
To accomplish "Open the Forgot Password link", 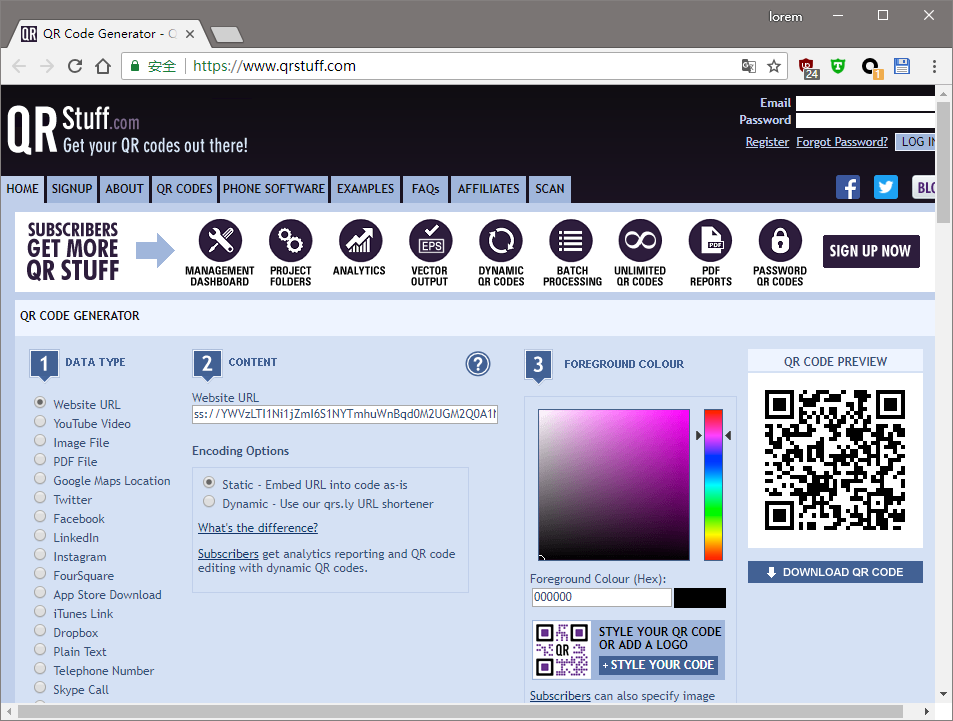I will (842, 142).
